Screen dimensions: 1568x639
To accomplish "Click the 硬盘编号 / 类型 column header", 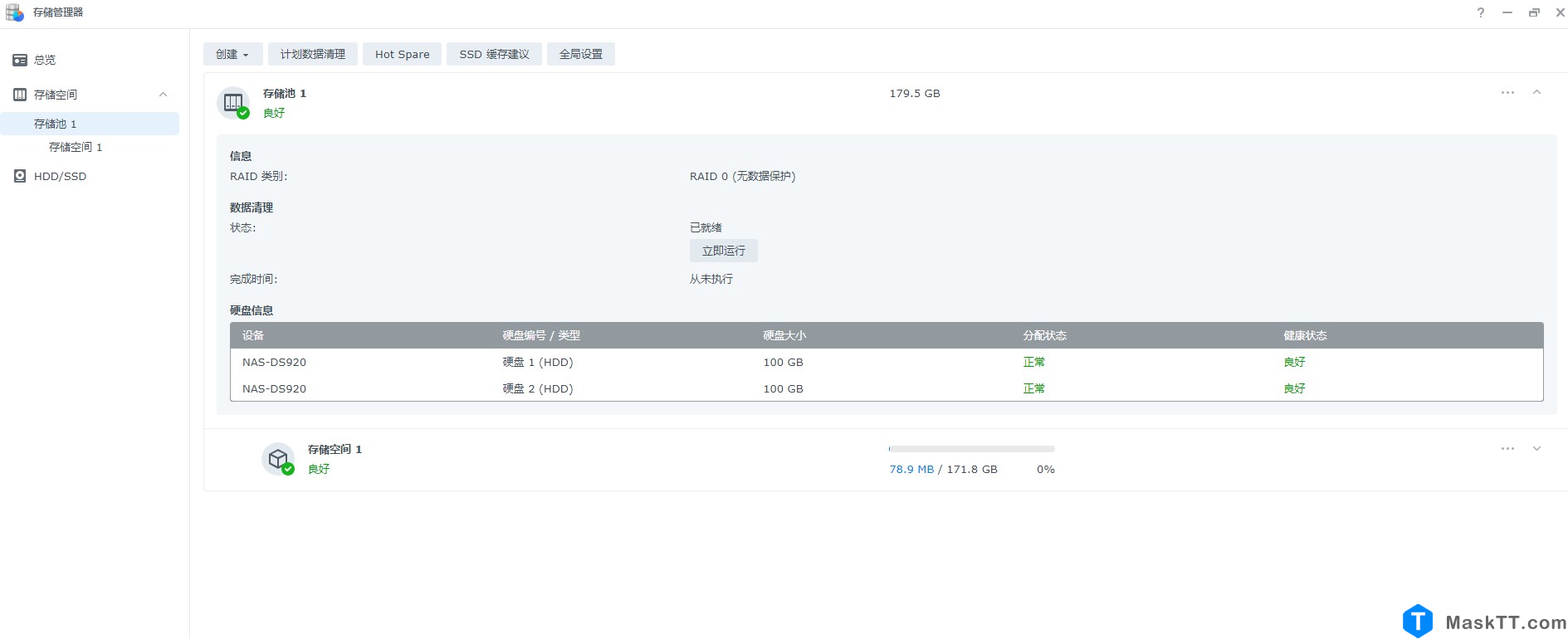I will [x=541, y=335].
